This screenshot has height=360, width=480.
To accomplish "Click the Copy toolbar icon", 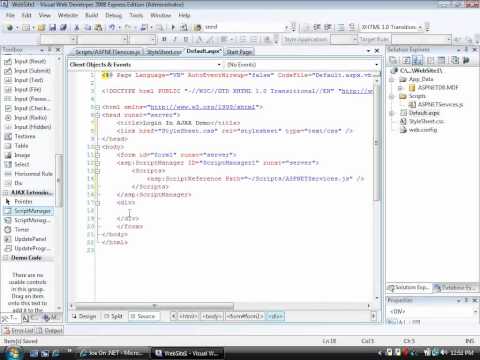I will (x=87, y=28).
